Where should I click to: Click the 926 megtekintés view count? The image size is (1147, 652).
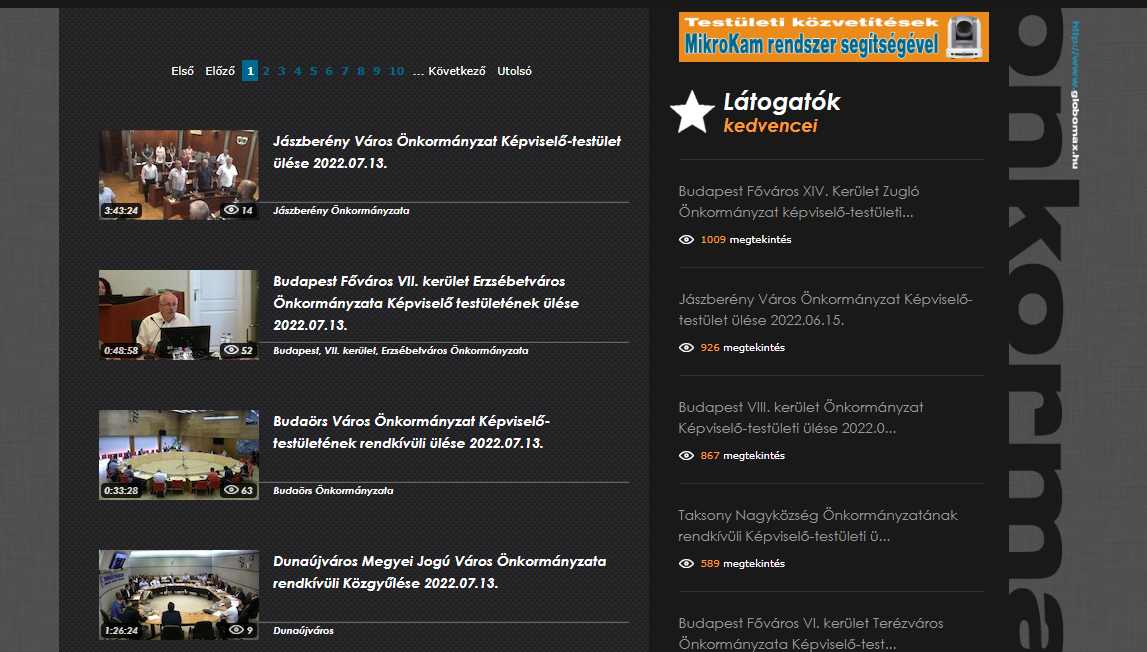click(742, 348)
